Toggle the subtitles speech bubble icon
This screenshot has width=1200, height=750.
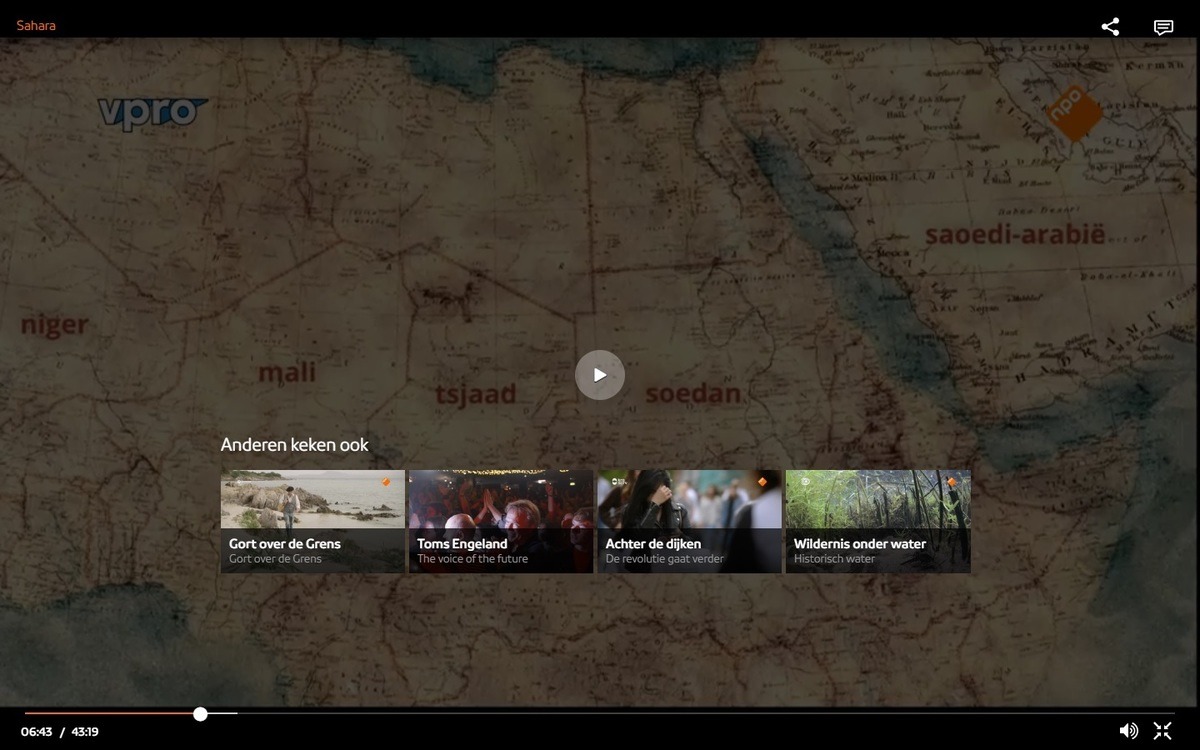tap(1163, 27)
